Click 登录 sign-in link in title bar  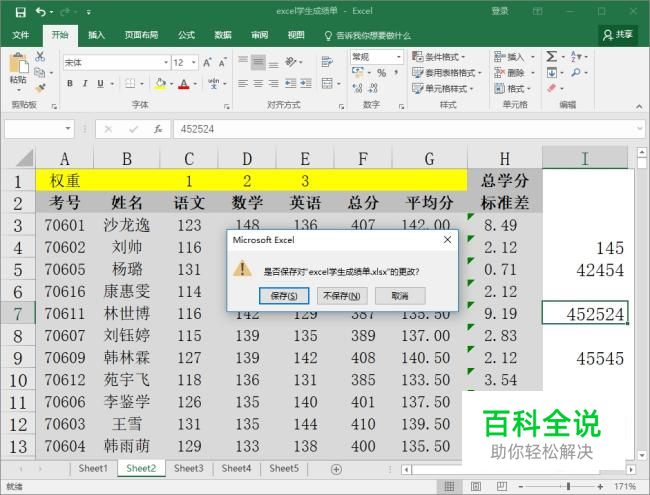500,11
